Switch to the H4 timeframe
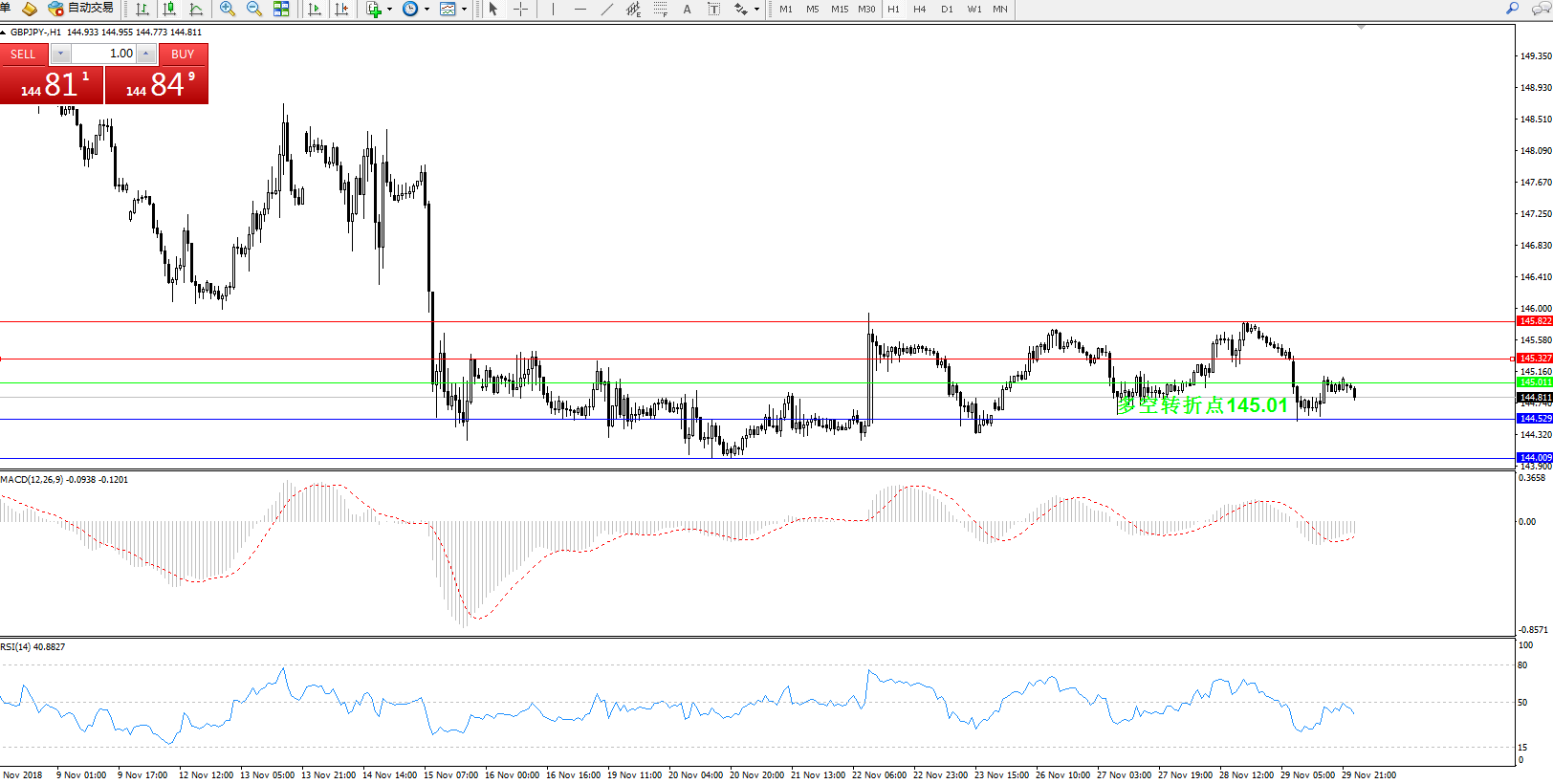Viewport: 1553px width, 784px height. point(919,10)
